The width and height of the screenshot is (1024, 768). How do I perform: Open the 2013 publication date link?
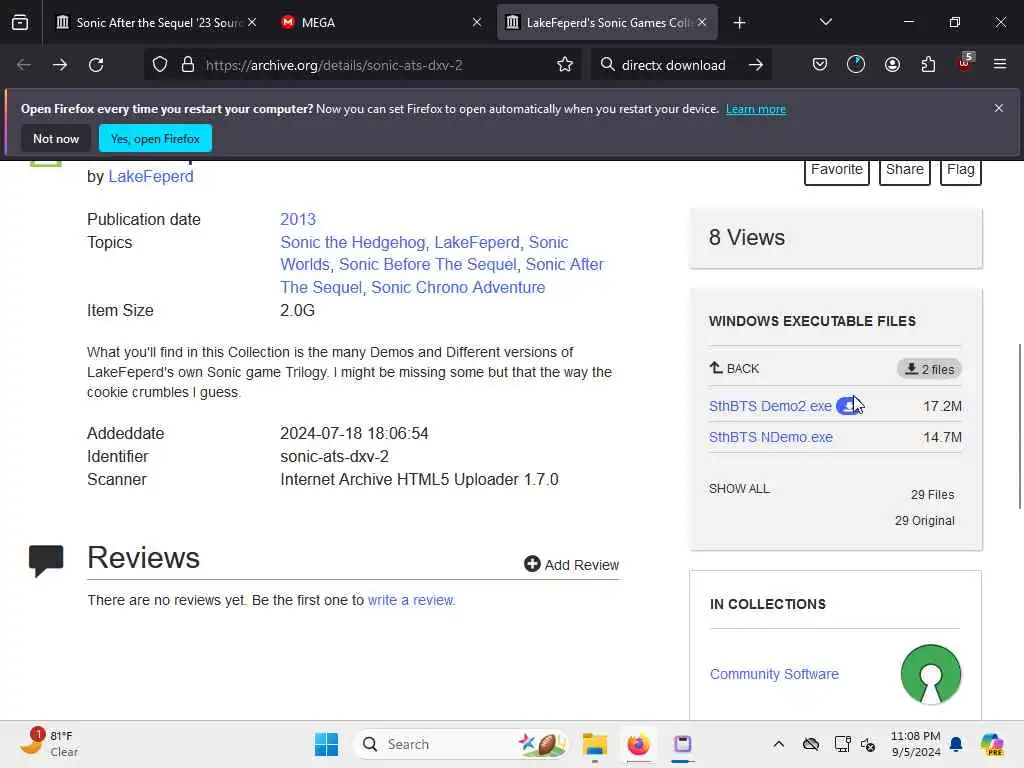[x=298, y=219]
